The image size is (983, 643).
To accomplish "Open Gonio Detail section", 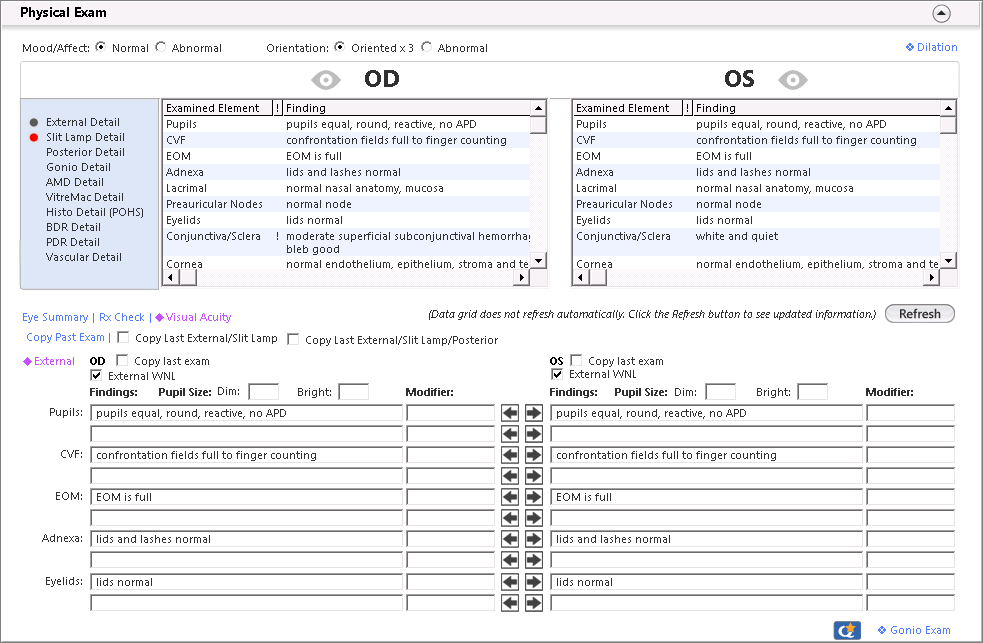I will (78, 167).
